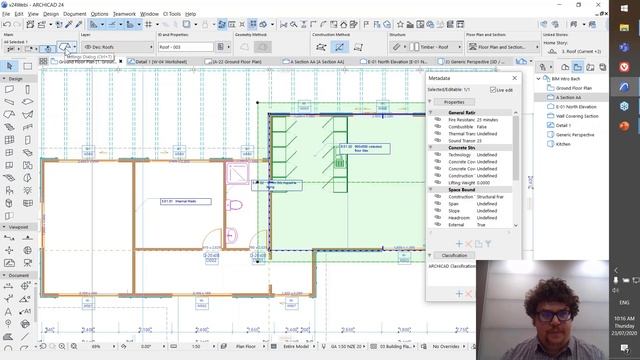This screenshot has height=360, width=640.
Task: Select the Shell tool in Design toolbox
Action: (x=27, y=114)
